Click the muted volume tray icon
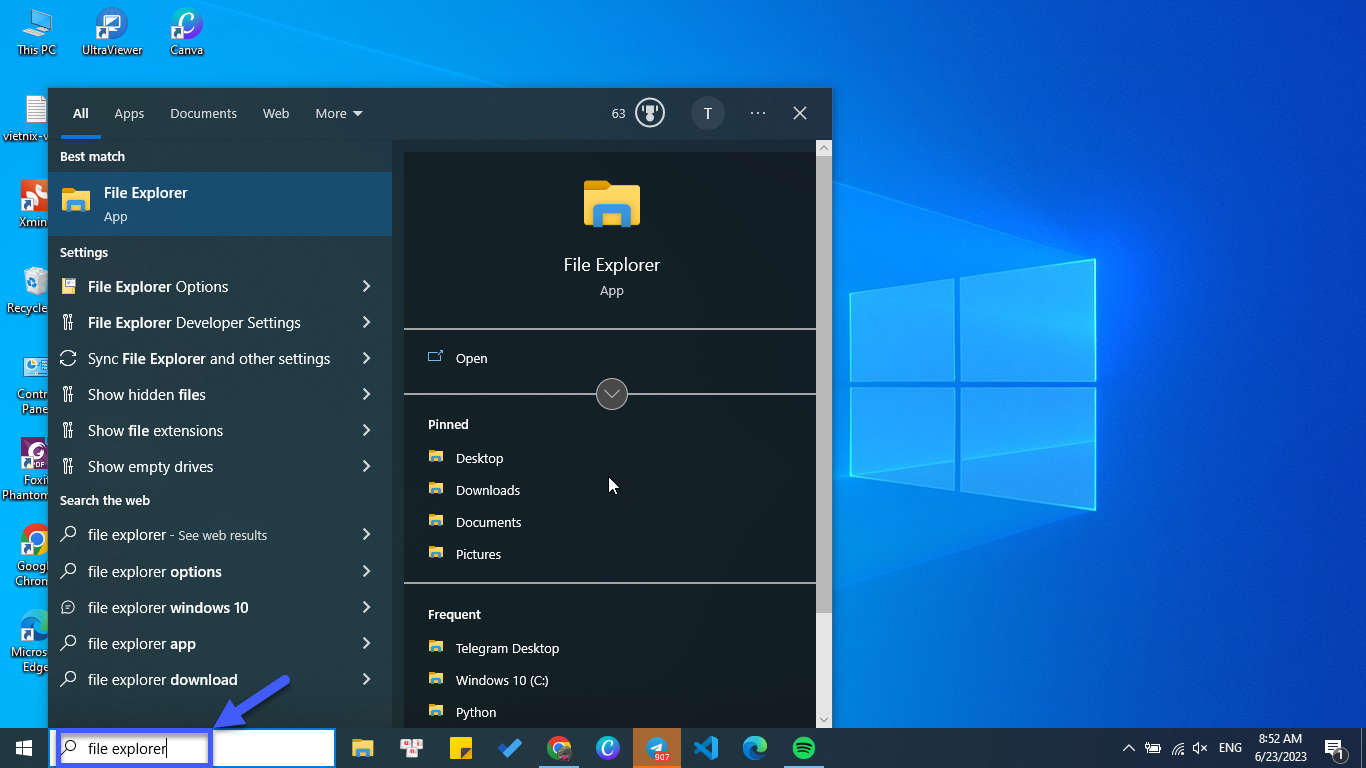Image resolution: width=1366 pixels, height=768 pixels. pos(1201,748)
